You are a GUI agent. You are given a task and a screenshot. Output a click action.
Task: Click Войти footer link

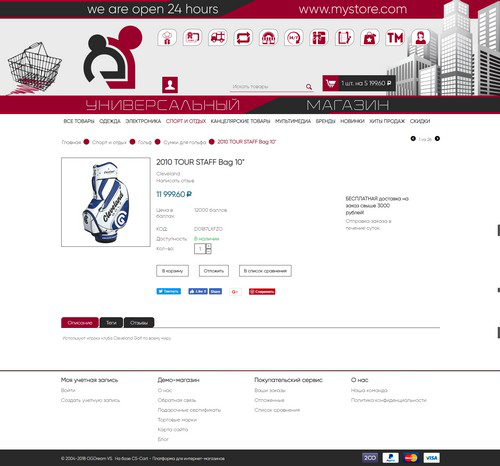point(68,390)
